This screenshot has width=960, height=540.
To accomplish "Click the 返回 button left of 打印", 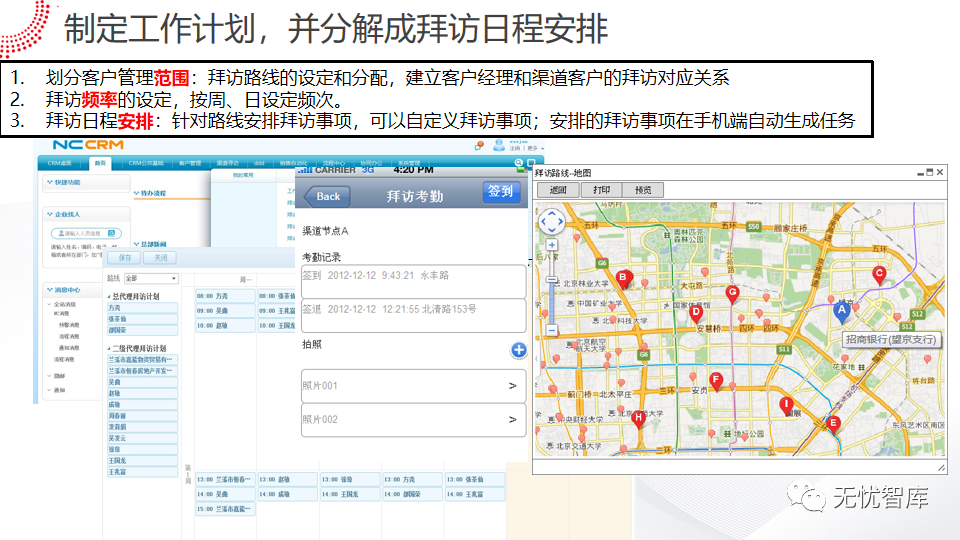I will (x=558, y=190).
